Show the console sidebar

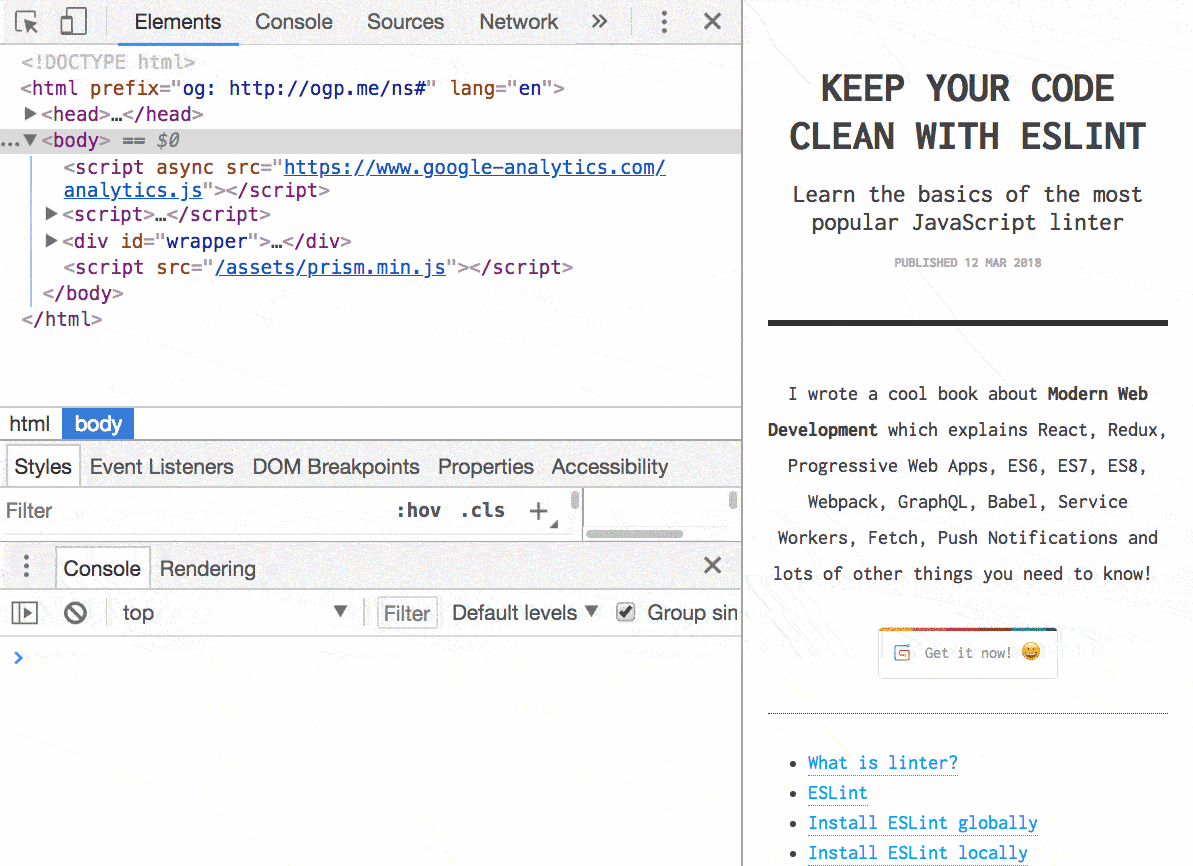tap(24, 612)
